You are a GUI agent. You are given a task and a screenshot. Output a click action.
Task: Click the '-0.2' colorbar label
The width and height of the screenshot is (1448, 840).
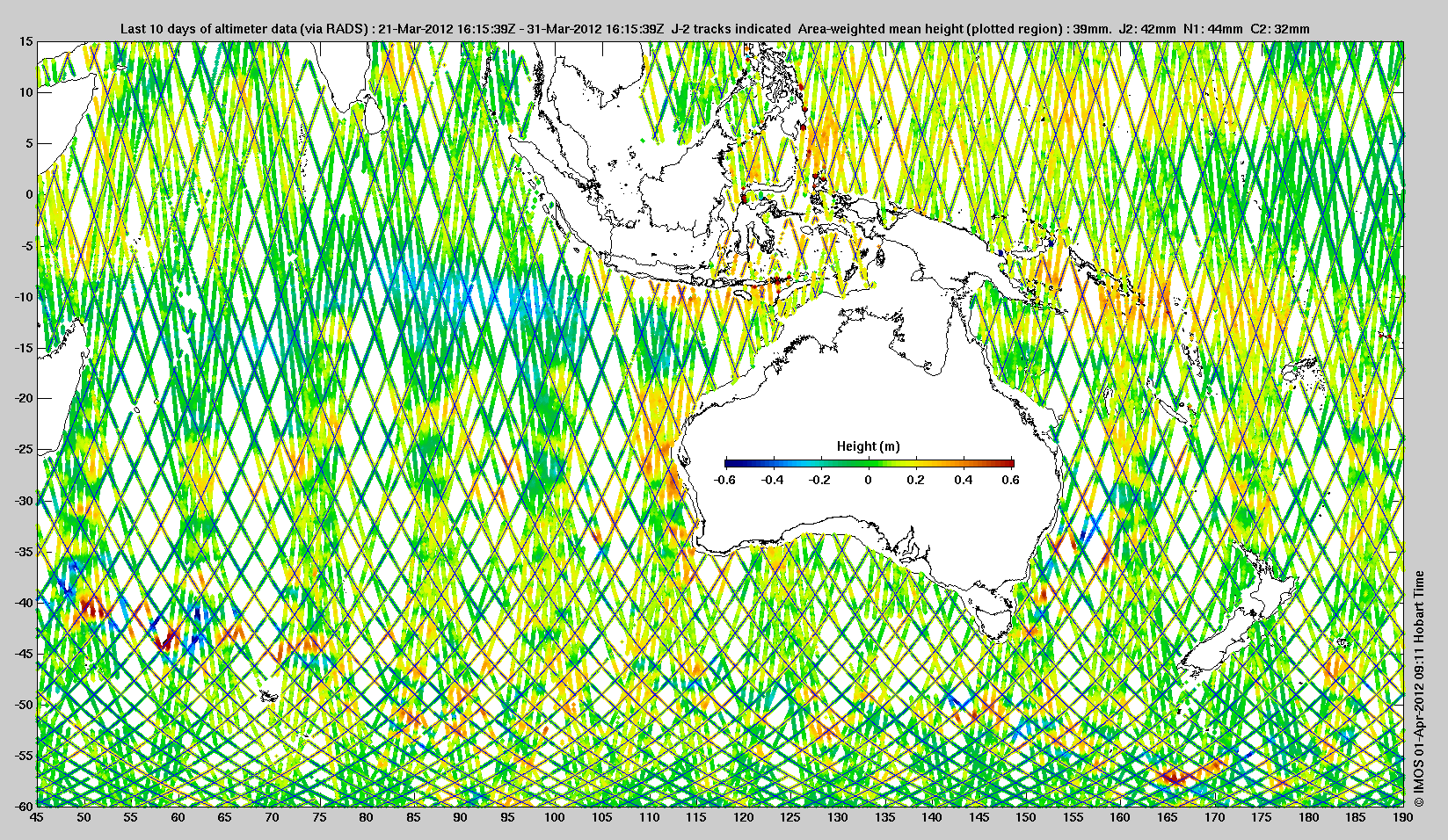(820, 480)
